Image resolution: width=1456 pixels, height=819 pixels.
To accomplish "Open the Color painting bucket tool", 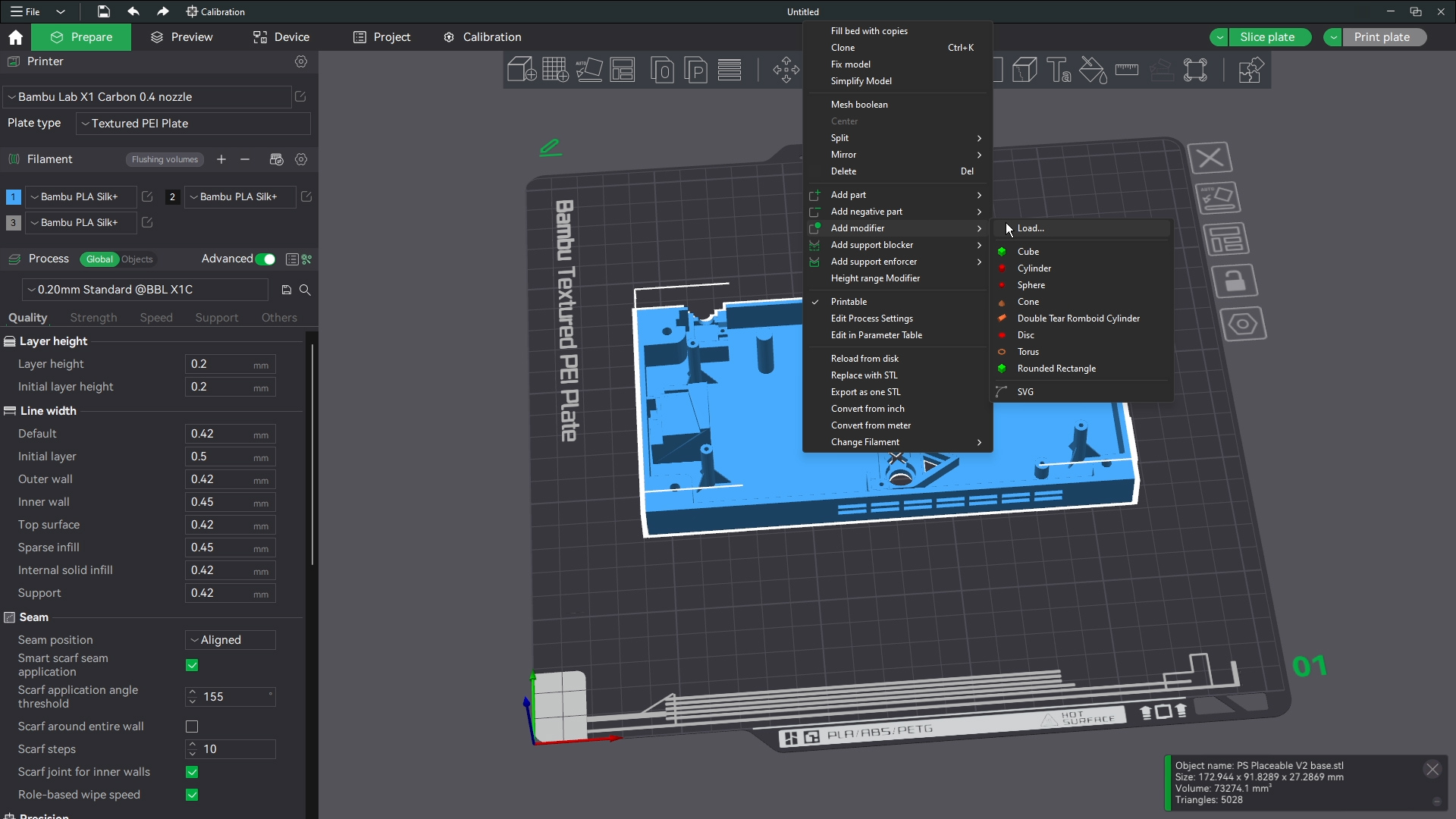I will pos(1093,70).
